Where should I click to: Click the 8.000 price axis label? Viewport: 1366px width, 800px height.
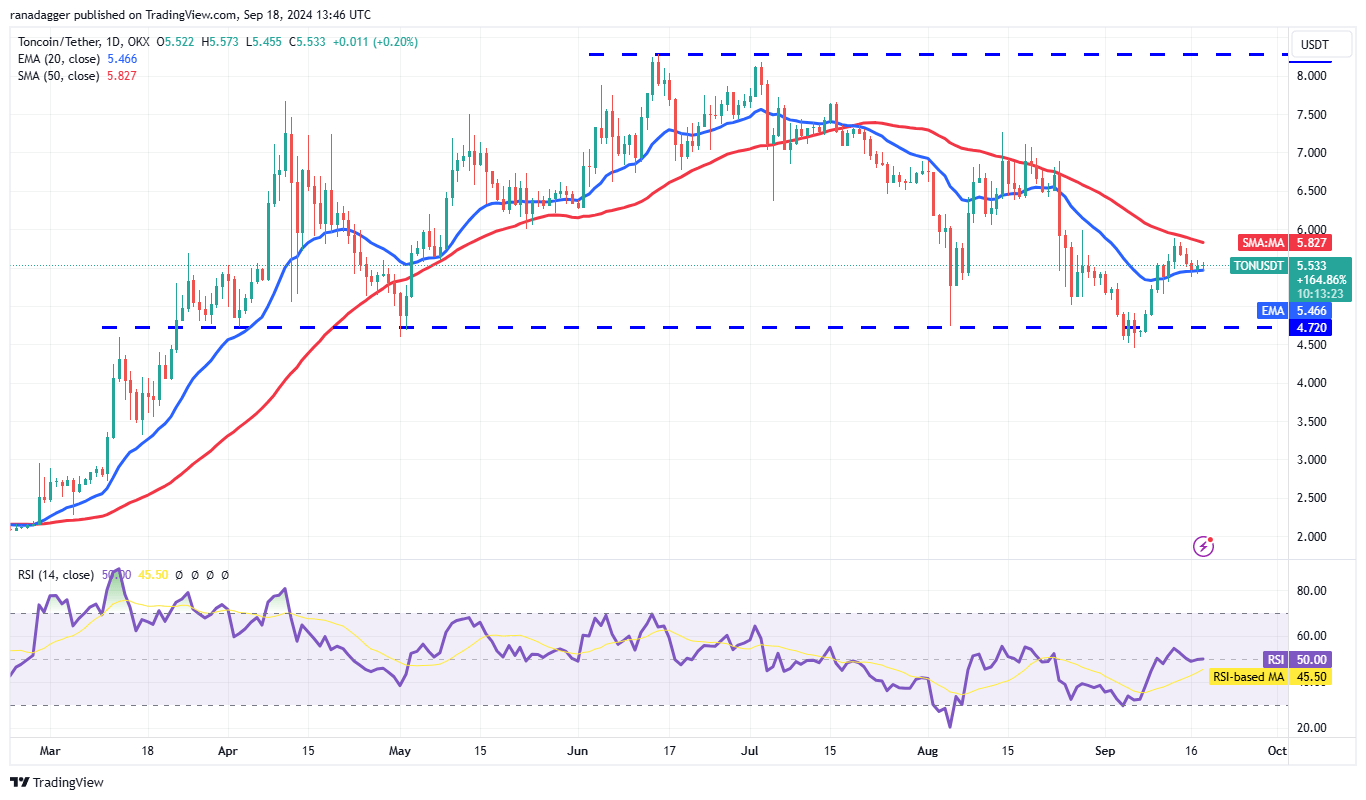[x=1312, y=76]
